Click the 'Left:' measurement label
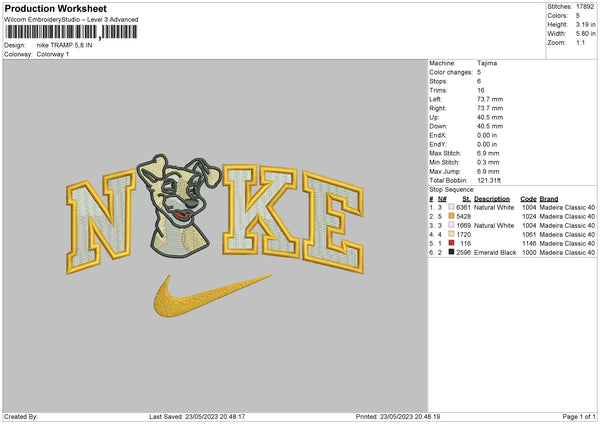Screen dimensions: 600x424 (x=435, y=99)
